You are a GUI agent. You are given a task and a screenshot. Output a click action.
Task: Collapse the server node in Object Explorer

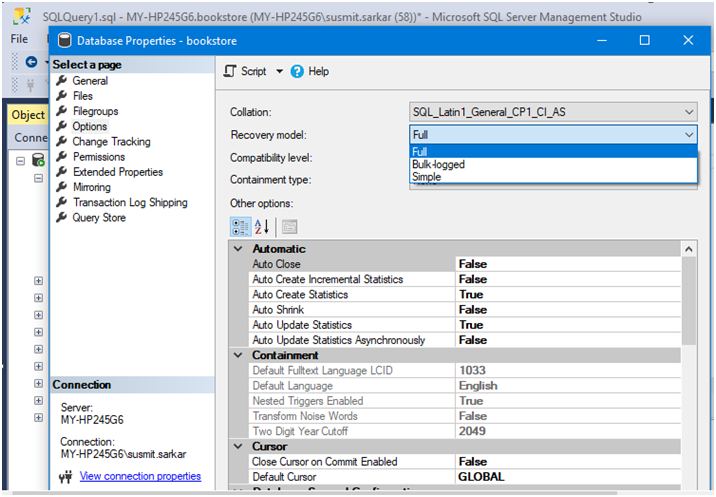pos(20,161)
